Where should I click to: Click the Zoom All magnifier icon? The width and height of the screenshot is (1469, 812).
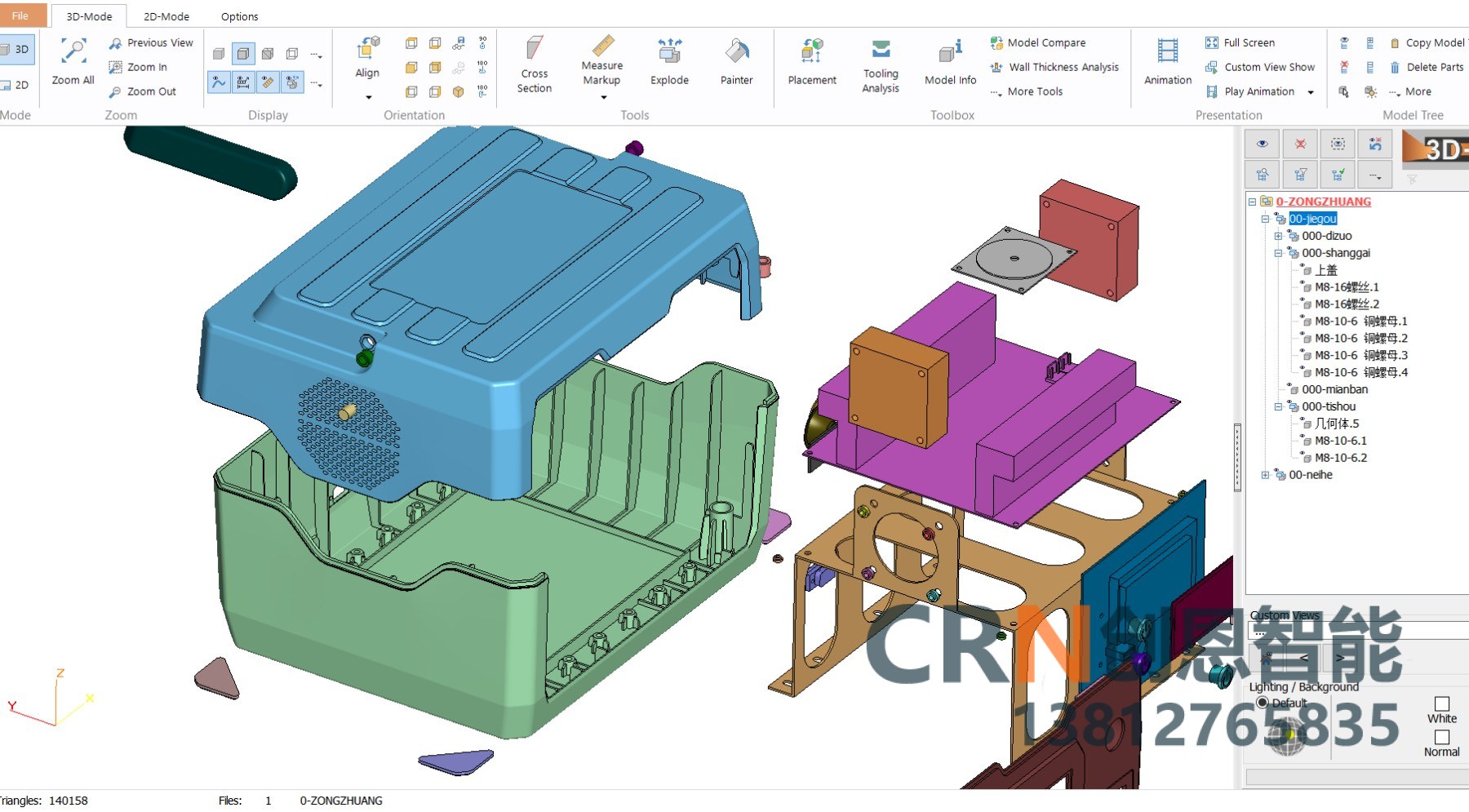[73, 51]
